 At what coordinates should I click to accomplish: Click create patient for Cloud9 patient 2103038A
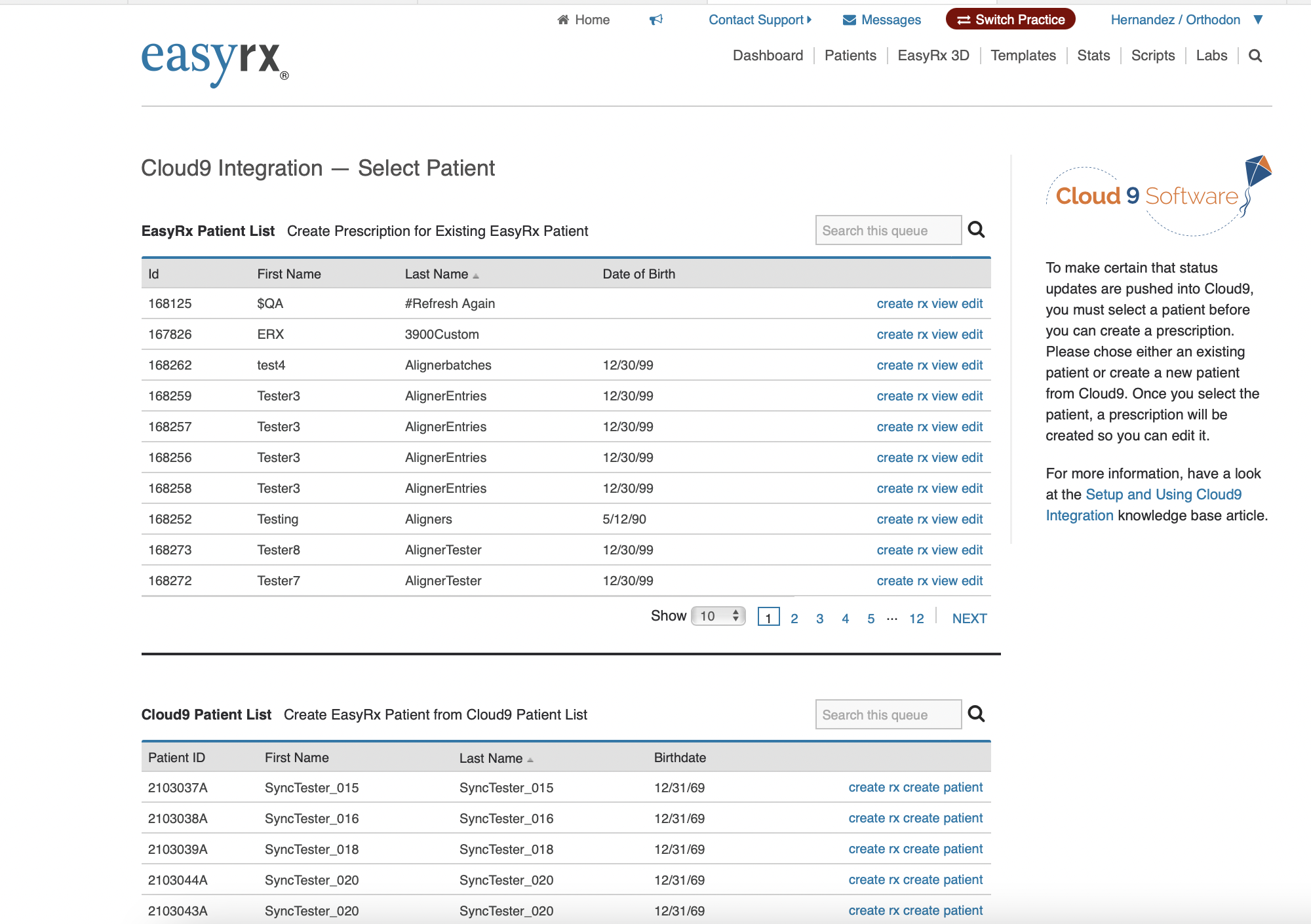[x=943, y=818]
